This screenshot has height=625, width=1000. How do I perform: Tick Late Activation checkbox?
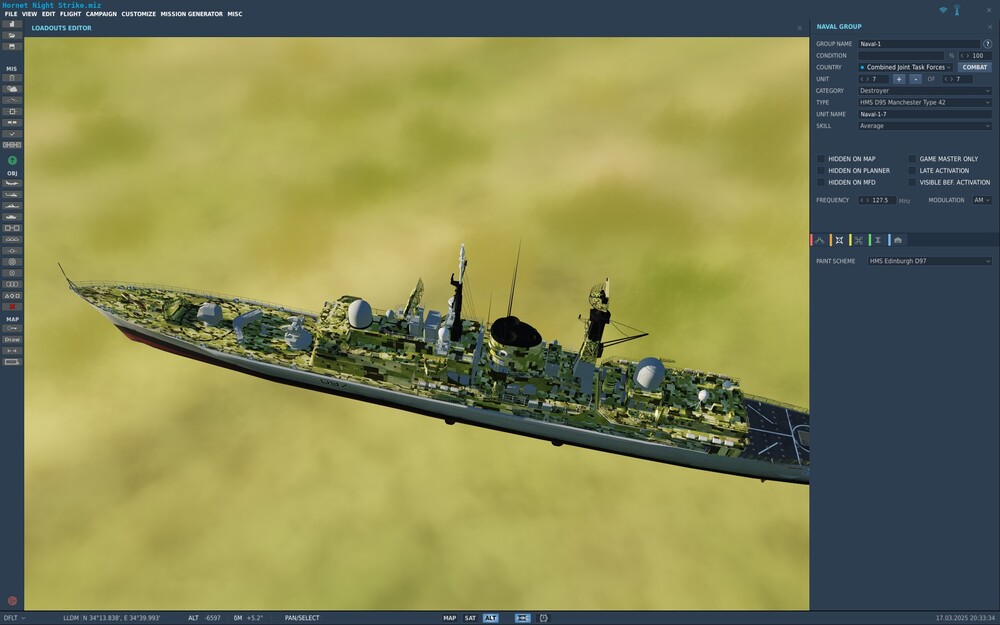tap(912, 170)
